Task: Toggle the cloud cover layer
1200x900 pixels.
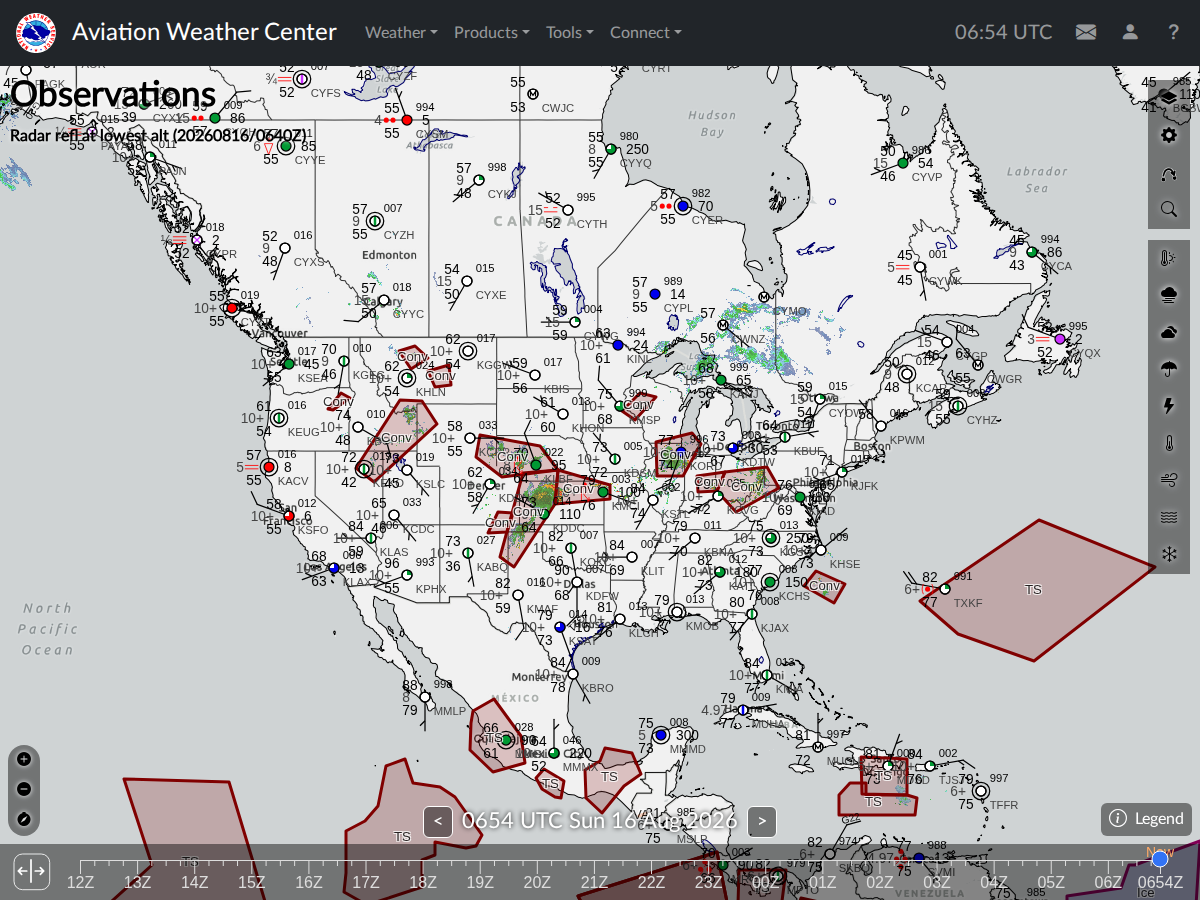Action: point(1168,332)
